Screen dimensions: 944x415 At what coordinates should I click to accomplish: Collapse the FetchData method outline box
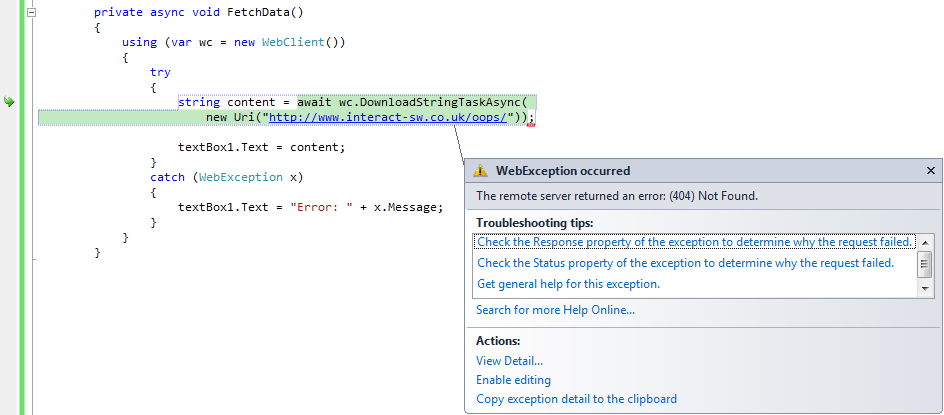[31, 12]
